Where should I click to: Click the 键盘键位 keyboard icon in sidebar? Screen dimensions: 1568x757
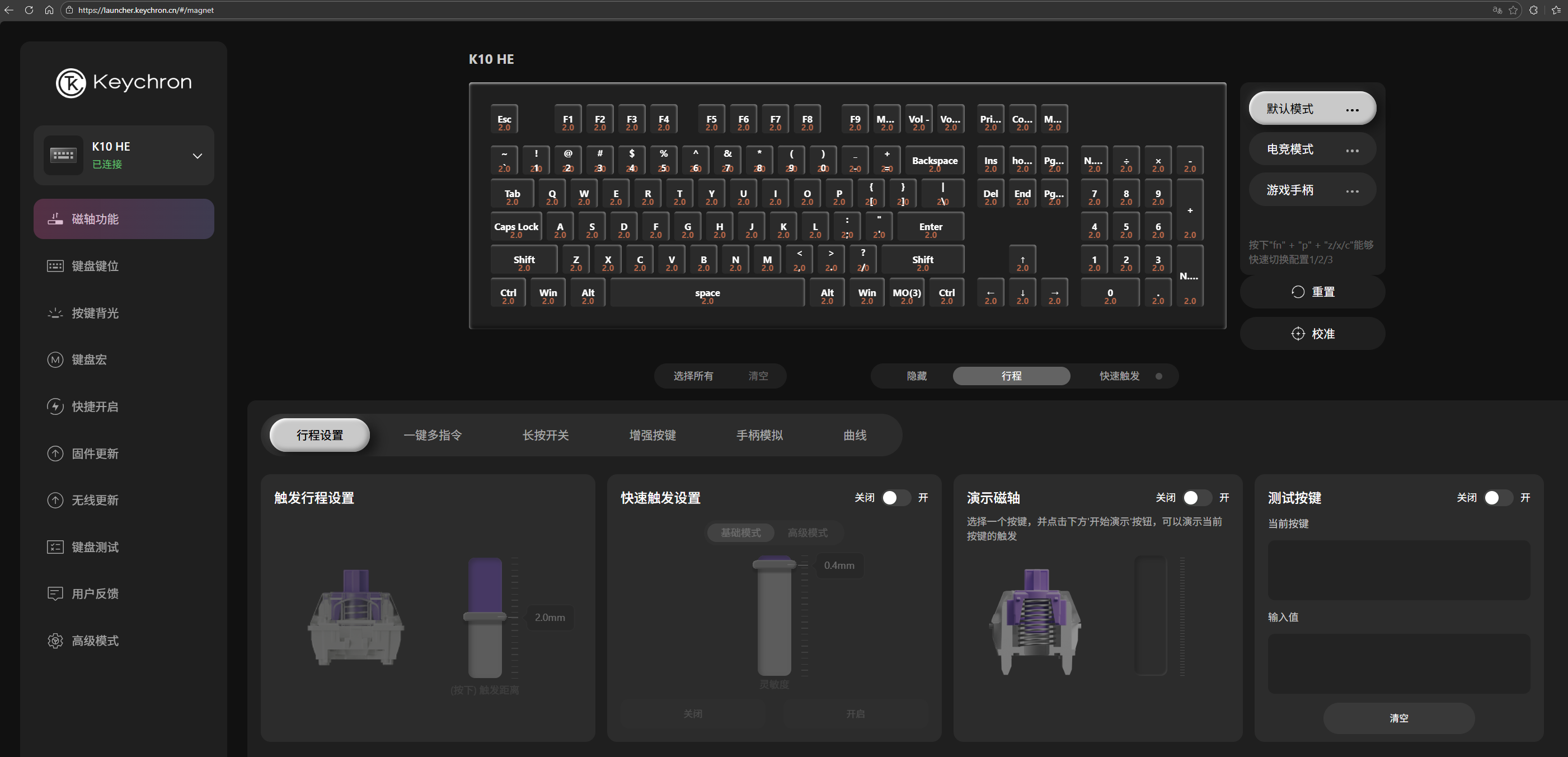click(x=55, y=266)
